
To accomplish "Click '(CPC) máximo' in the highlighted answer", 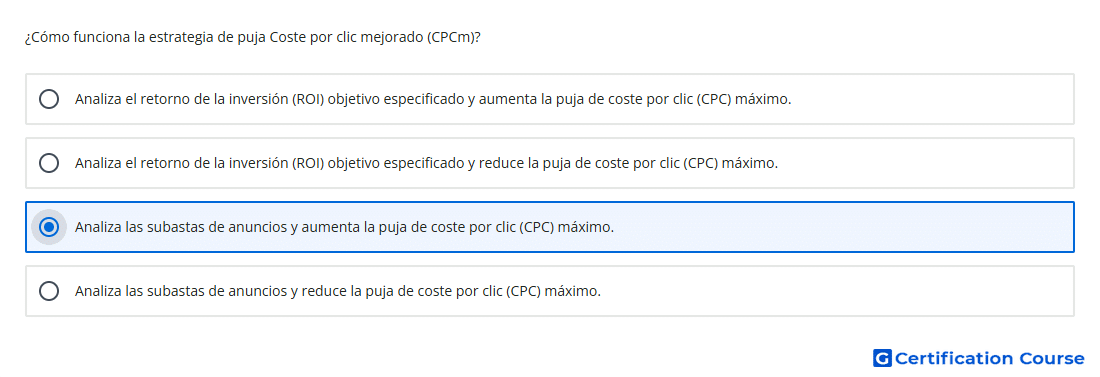I will click(x=567, y=227).
